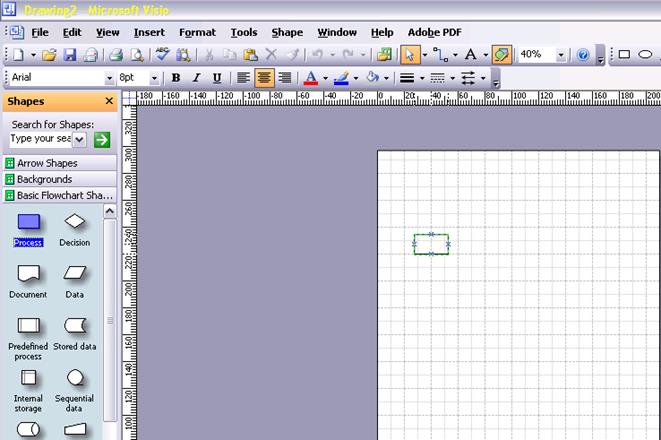
Task: Open the 8pt font size dropdown
Action: pyautogui.click(x=155, y=78)
